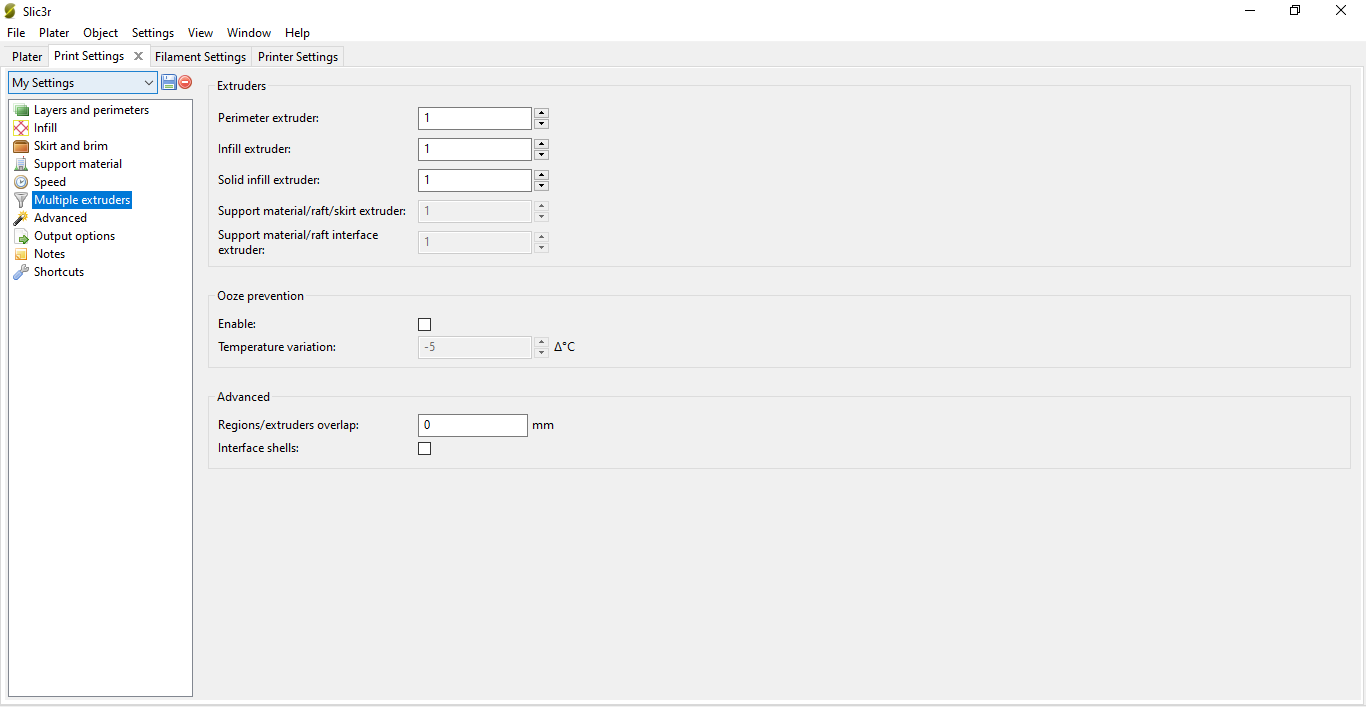
Task: Click the Output options icon
Action: (x=21, y=236)
